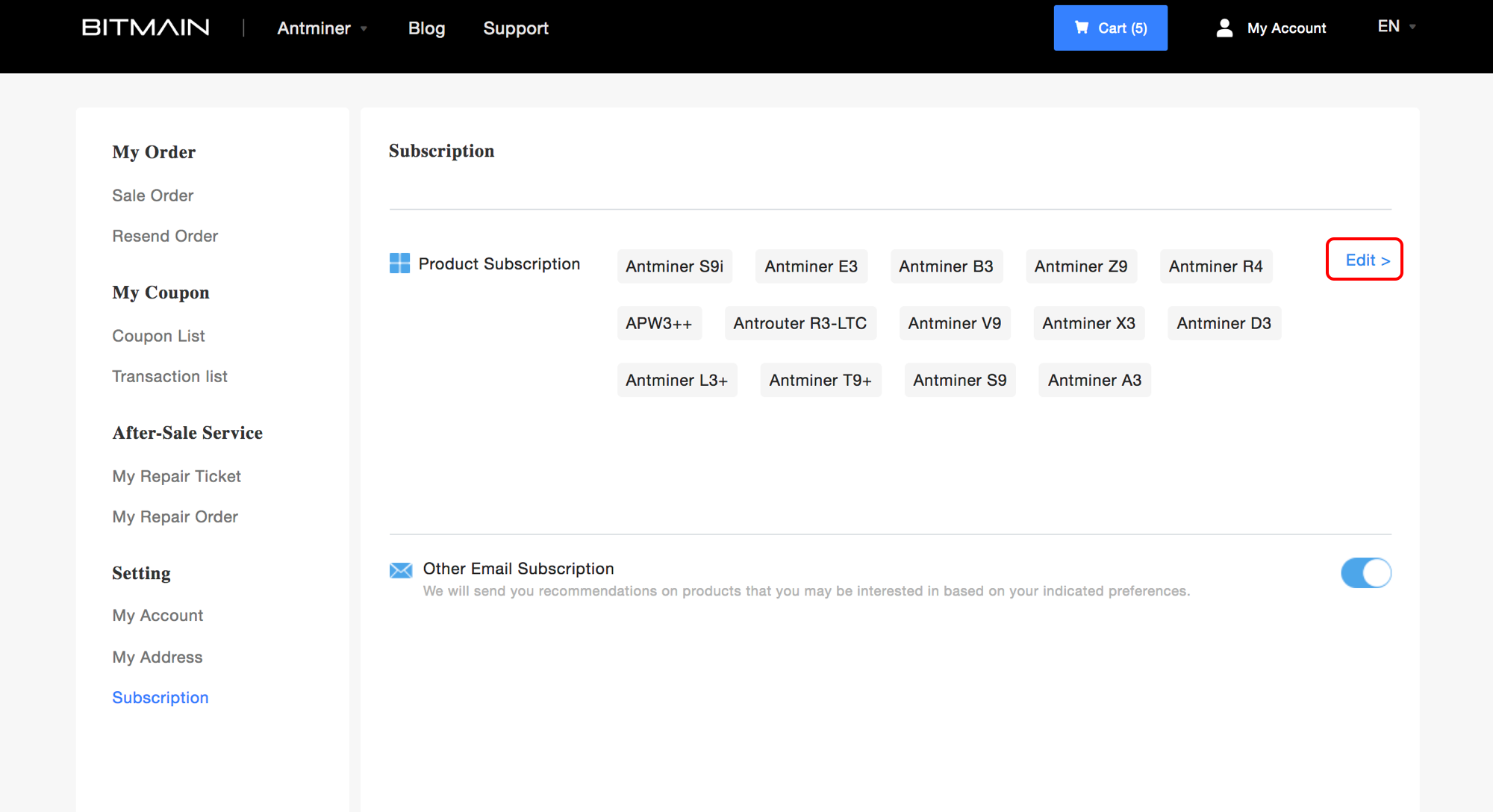
Task: Select the Antrouter R3-LTC tag
Action: (x=800, y=323)
